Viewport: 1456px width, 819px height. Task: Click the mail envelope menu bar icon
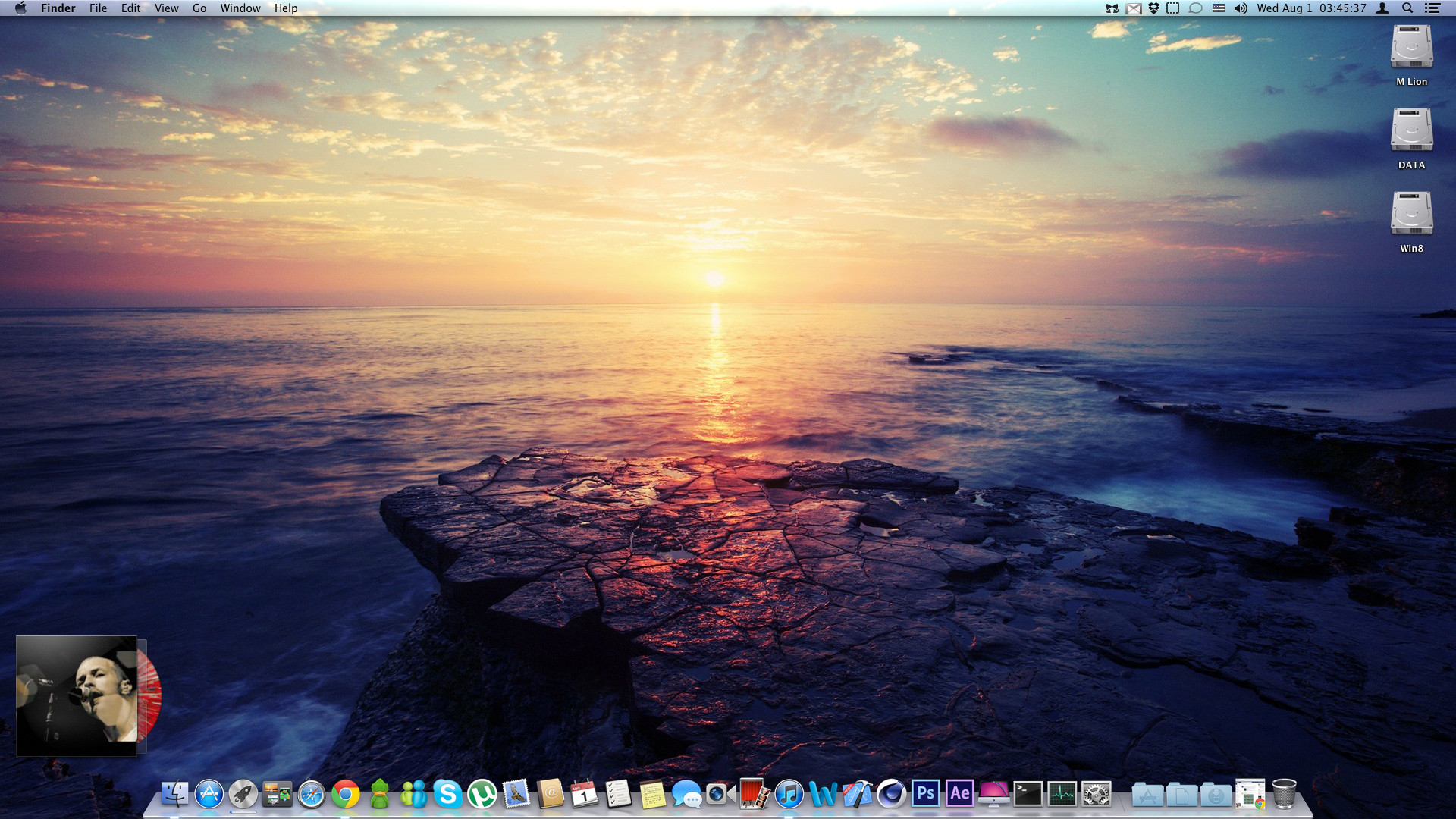click(1133, 8)
